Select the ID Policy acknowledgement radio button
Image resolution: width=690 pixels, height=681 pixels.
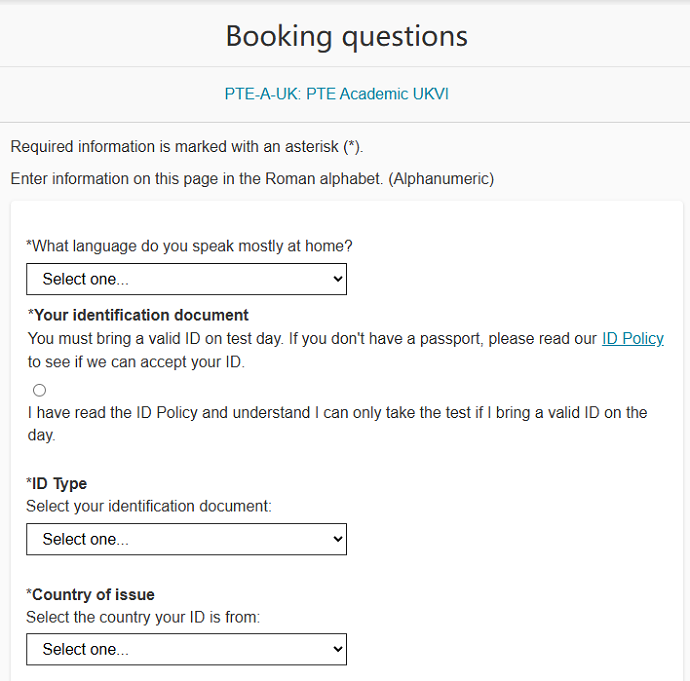click(x=39, y=390)
